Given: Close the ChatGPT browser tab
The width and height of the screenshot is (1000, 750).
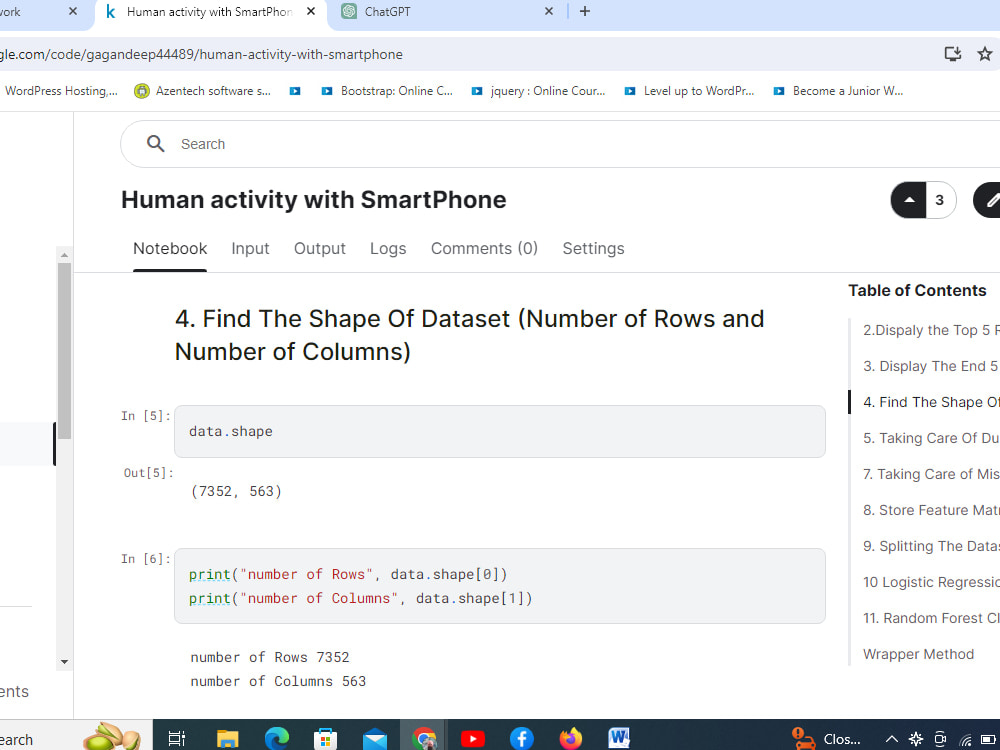Looking at the screenshot, I should 548,11.
